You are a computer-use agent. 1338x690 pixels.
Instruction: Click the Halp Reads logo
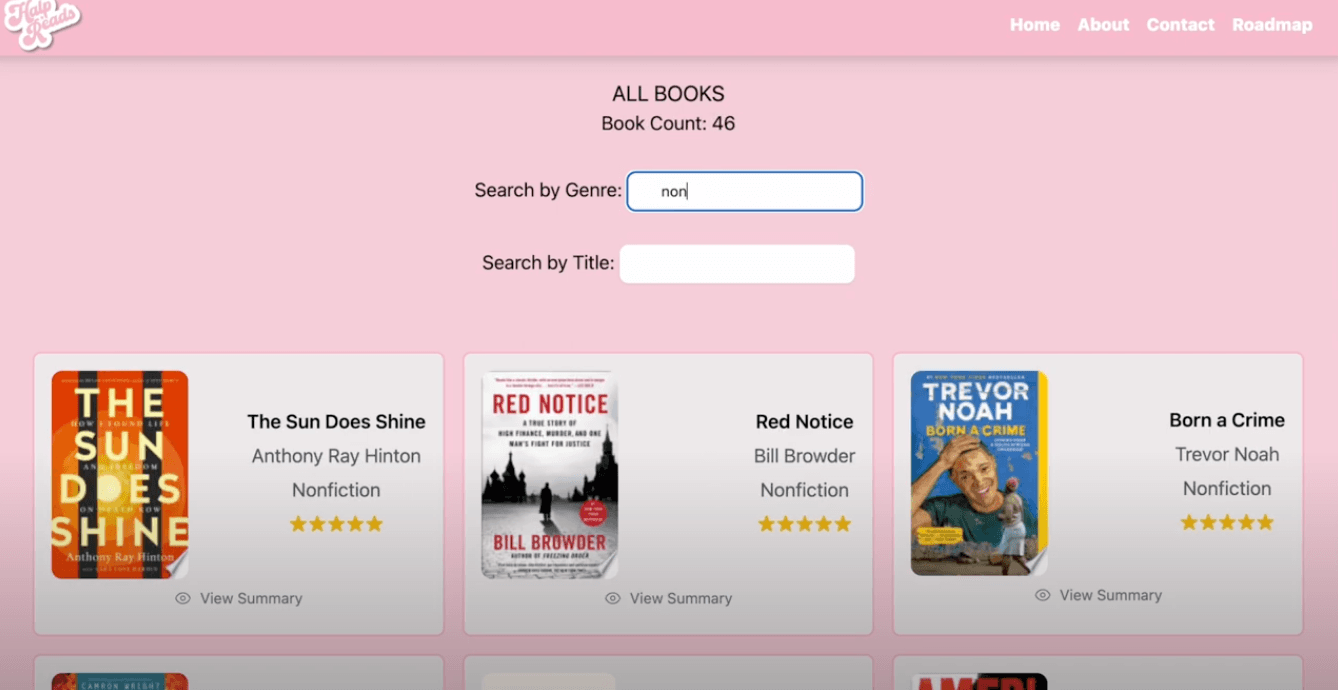click(42, 24)
